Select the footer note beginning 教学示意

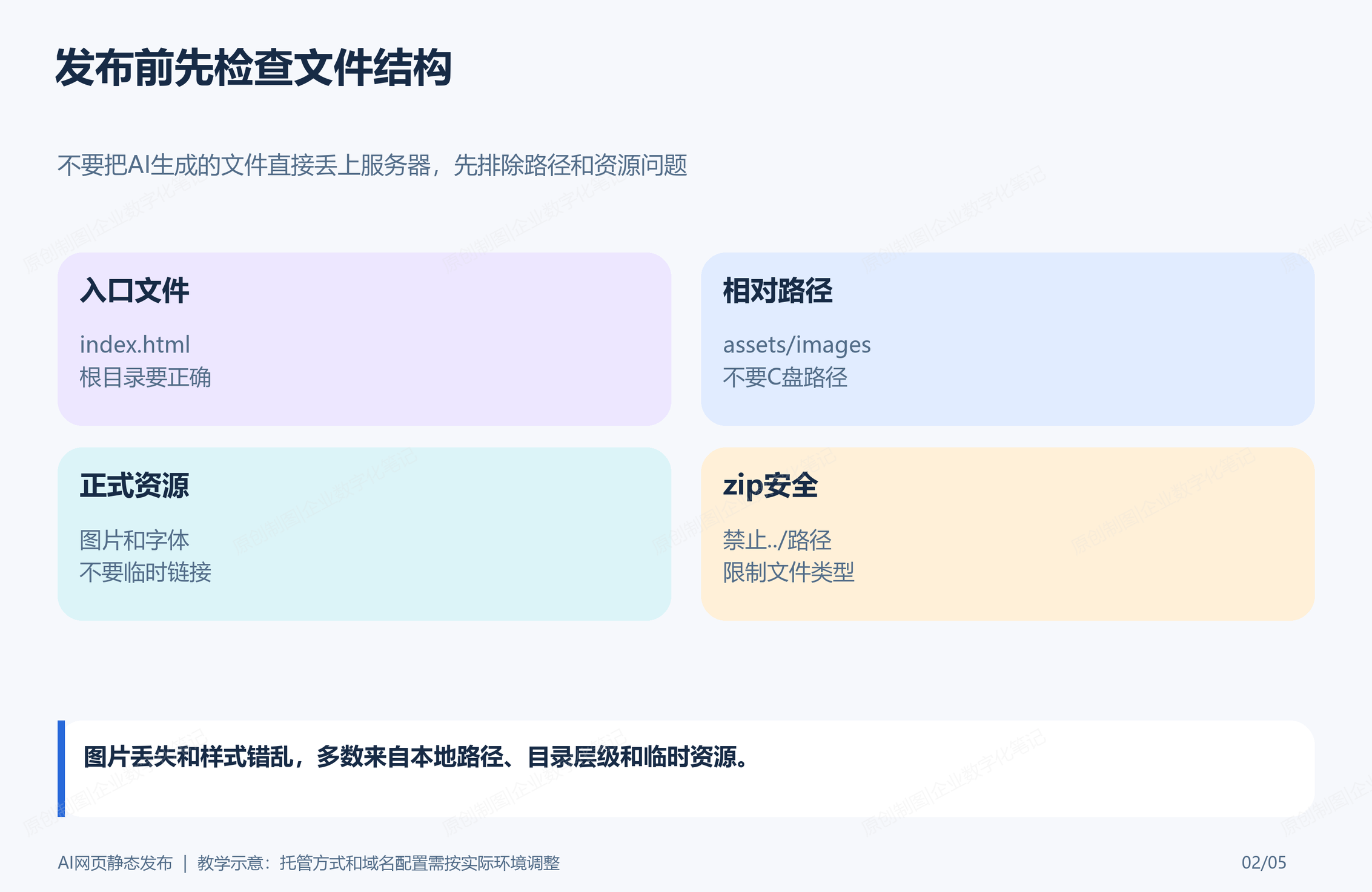tap(379, 863)
